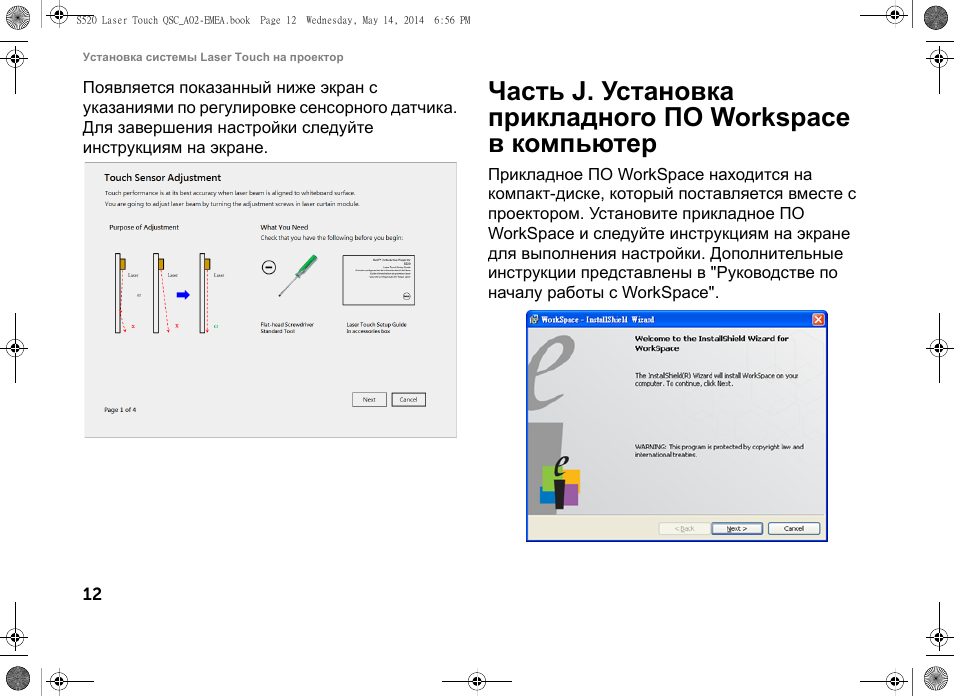
Task: Click the 'Touch Sensor Adjustment' heading
Action: click(162, 178)
